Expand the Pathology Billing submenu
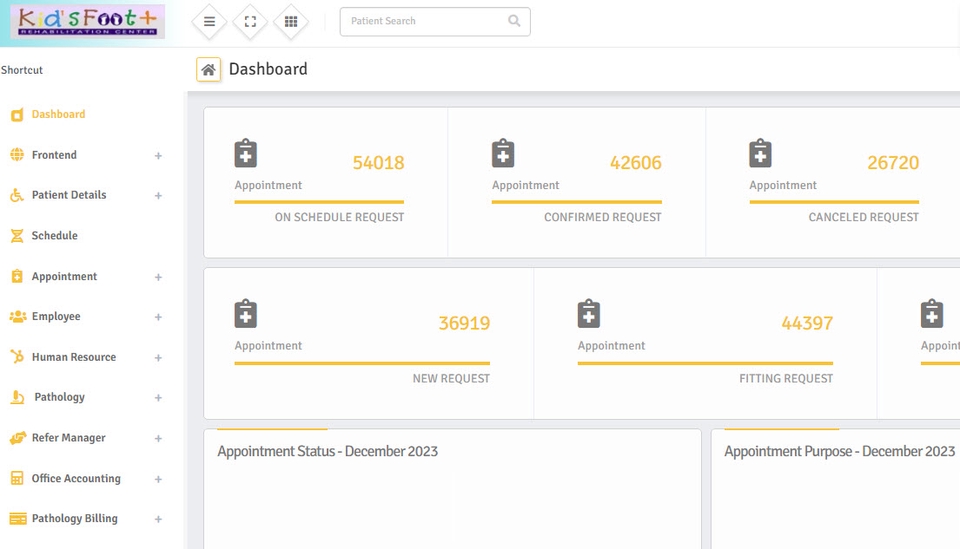The width and height of the screenshot is (960, 549). (x=158, y=519)
